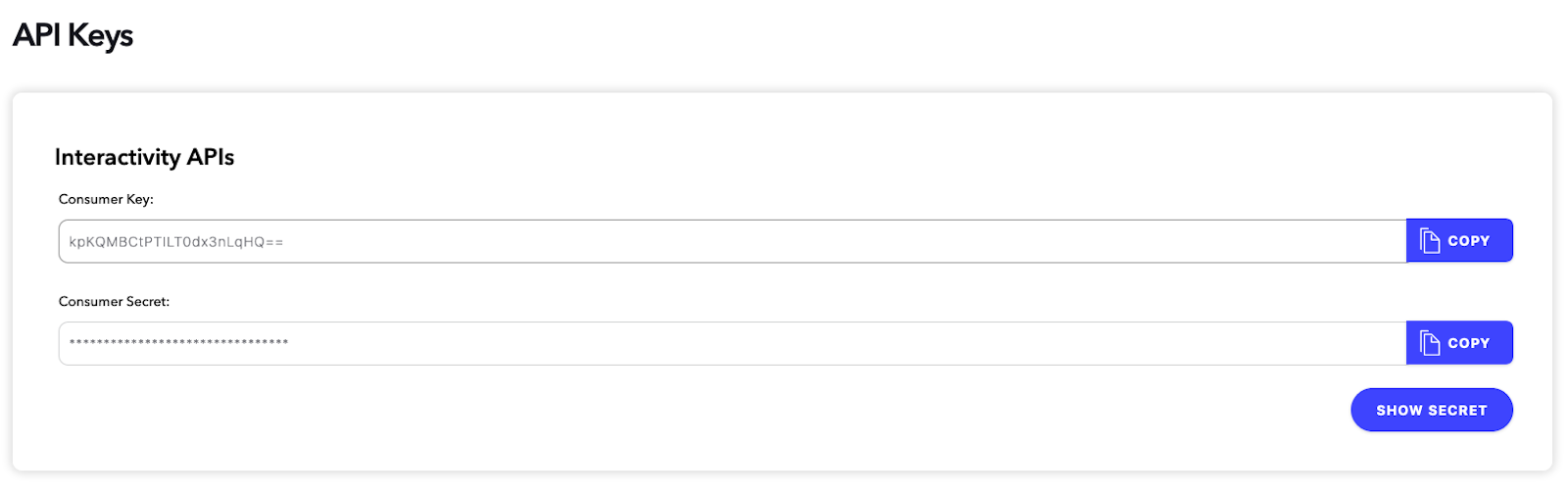The image size is (1568, 496).
Task: Click the API Keys page heading
Action: (73, 36)
